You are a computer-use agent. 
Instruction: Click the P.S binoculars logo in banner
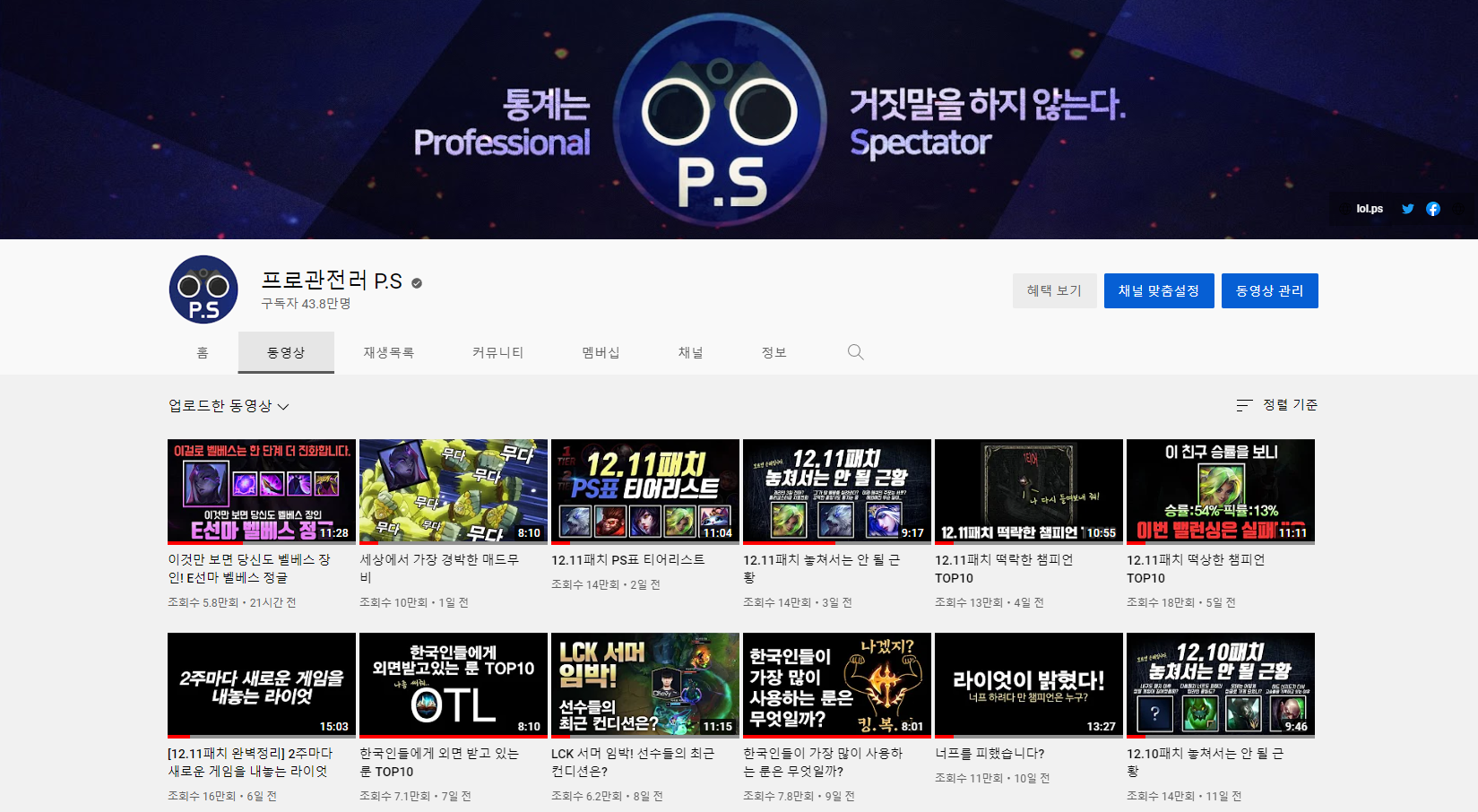[720, 121]
